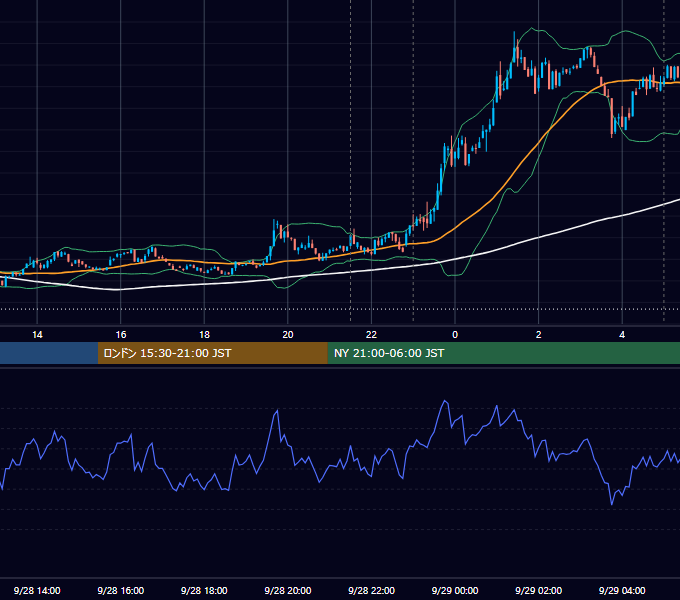Click the blue session bar before London
This screenshot has height=600, width=680.
49,353
